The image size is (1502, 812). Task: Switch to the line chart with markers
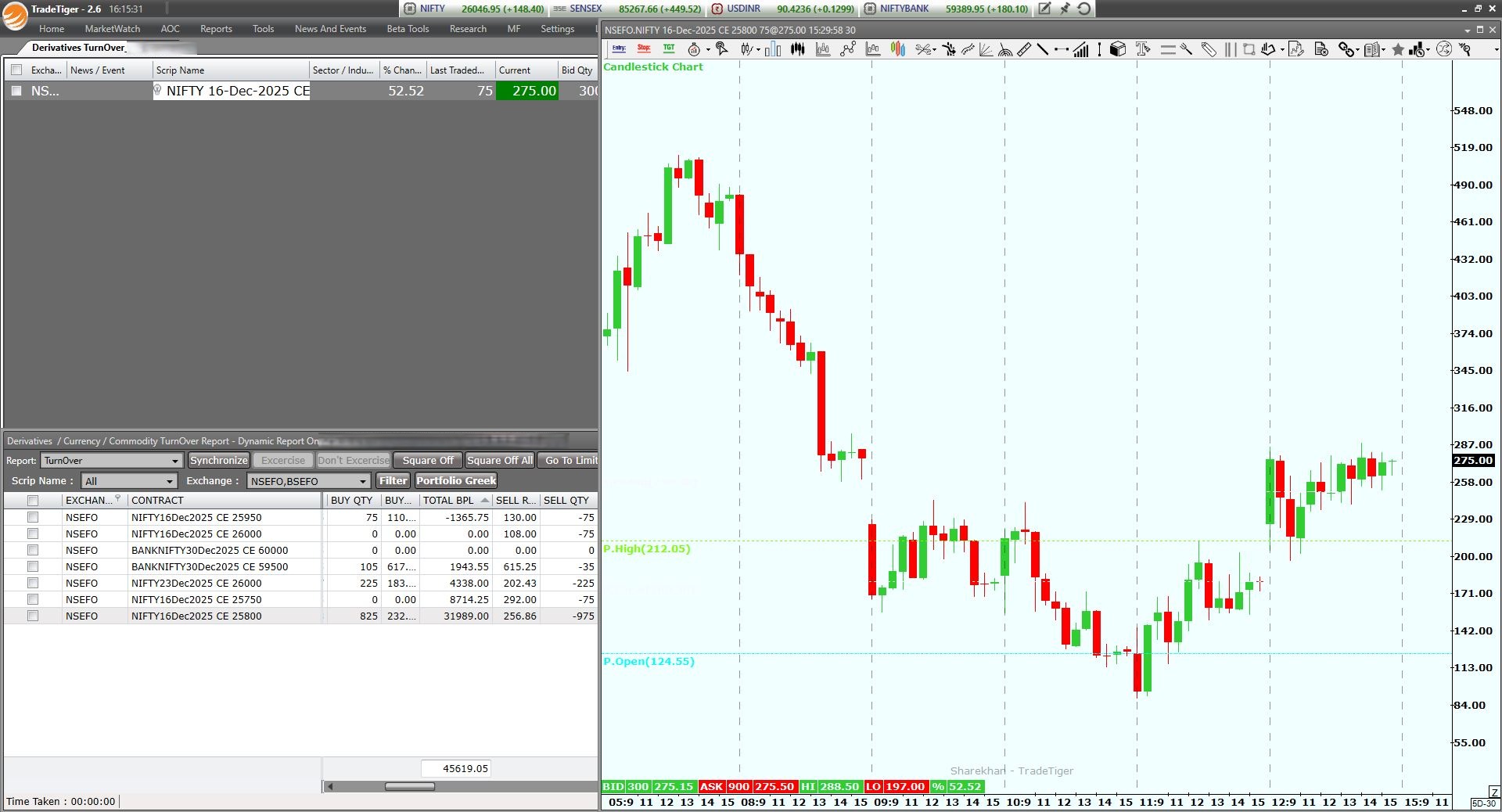(x=848, y=49)
